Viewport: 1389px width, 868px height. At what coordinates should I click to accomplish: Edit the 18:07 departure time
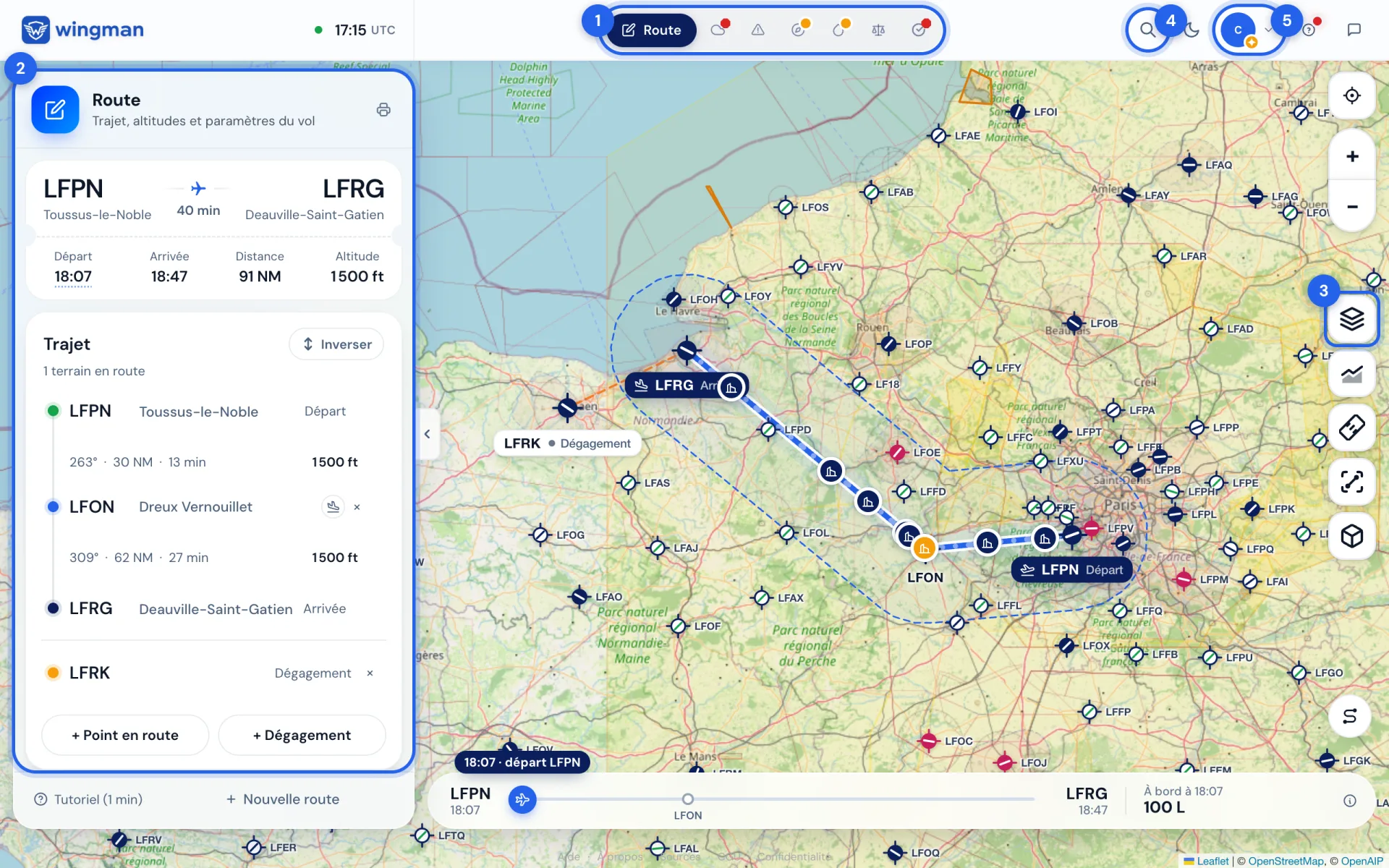pyautogui.click(x=73, y=276)
